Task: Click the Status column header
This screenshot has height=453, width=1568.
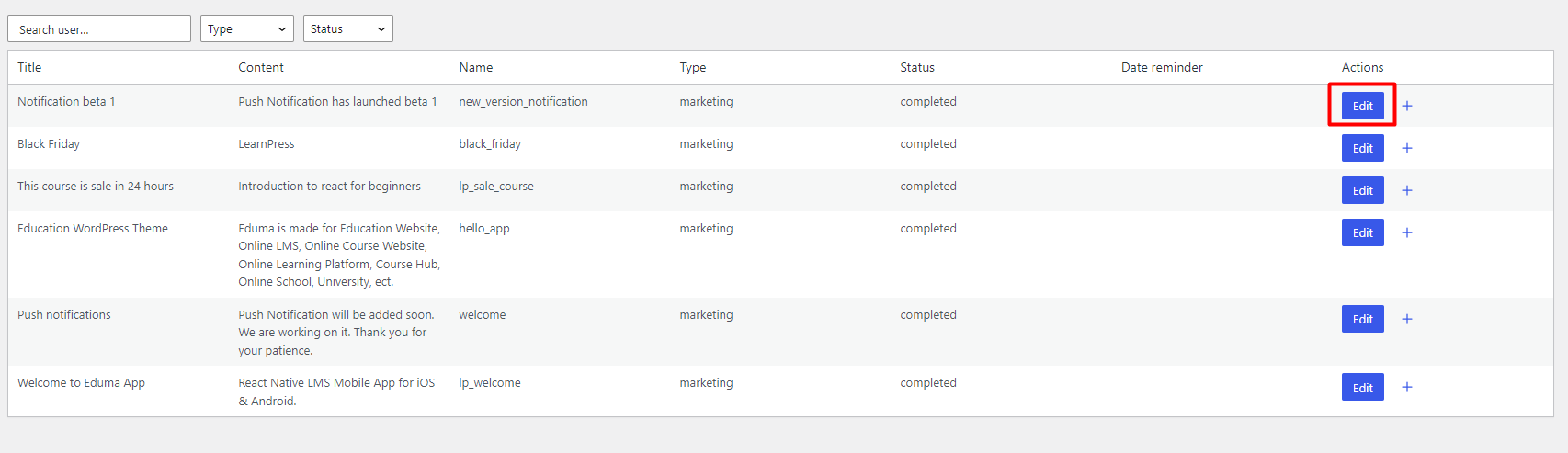Action: coord(917,67)
